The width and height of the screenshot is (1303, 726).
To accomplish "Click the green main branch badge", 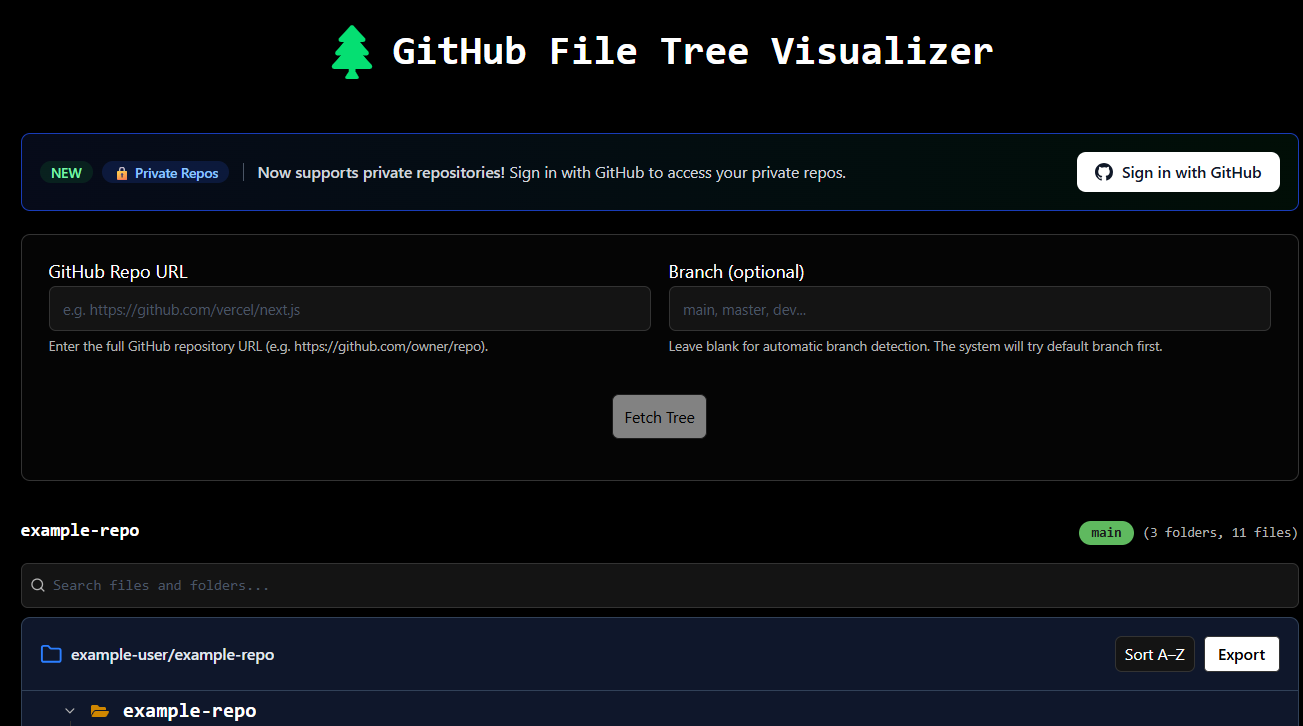I will coord(1106,533).
